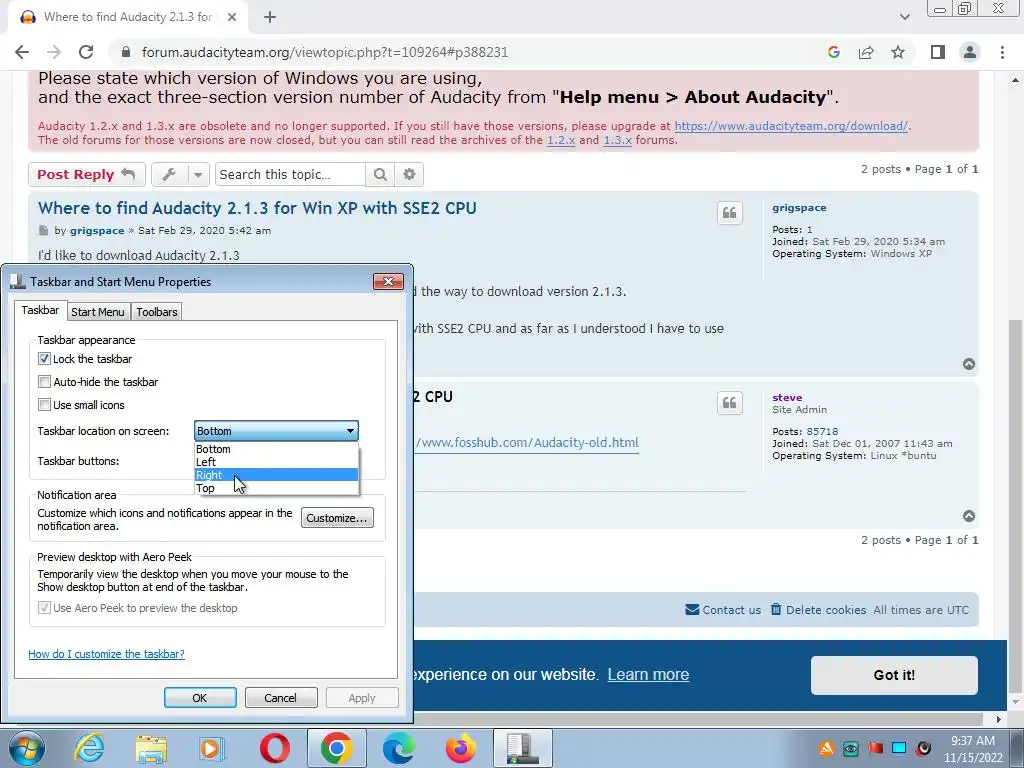Open the Chrome side panel icon
This screenshot has height=768, width=1024.
[x=938, y=52]
